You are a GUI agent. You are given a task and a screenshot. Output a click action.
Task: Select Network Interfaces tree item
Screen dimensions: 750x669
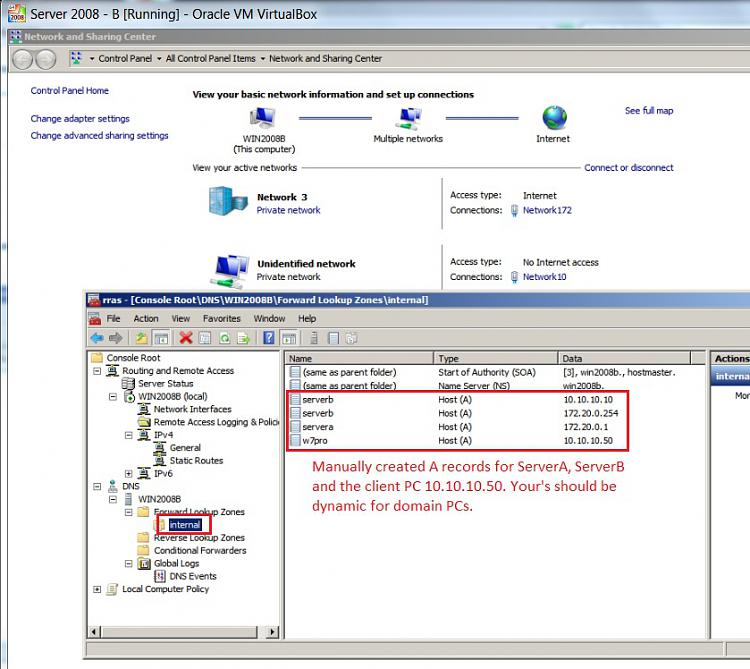(192, 409)
